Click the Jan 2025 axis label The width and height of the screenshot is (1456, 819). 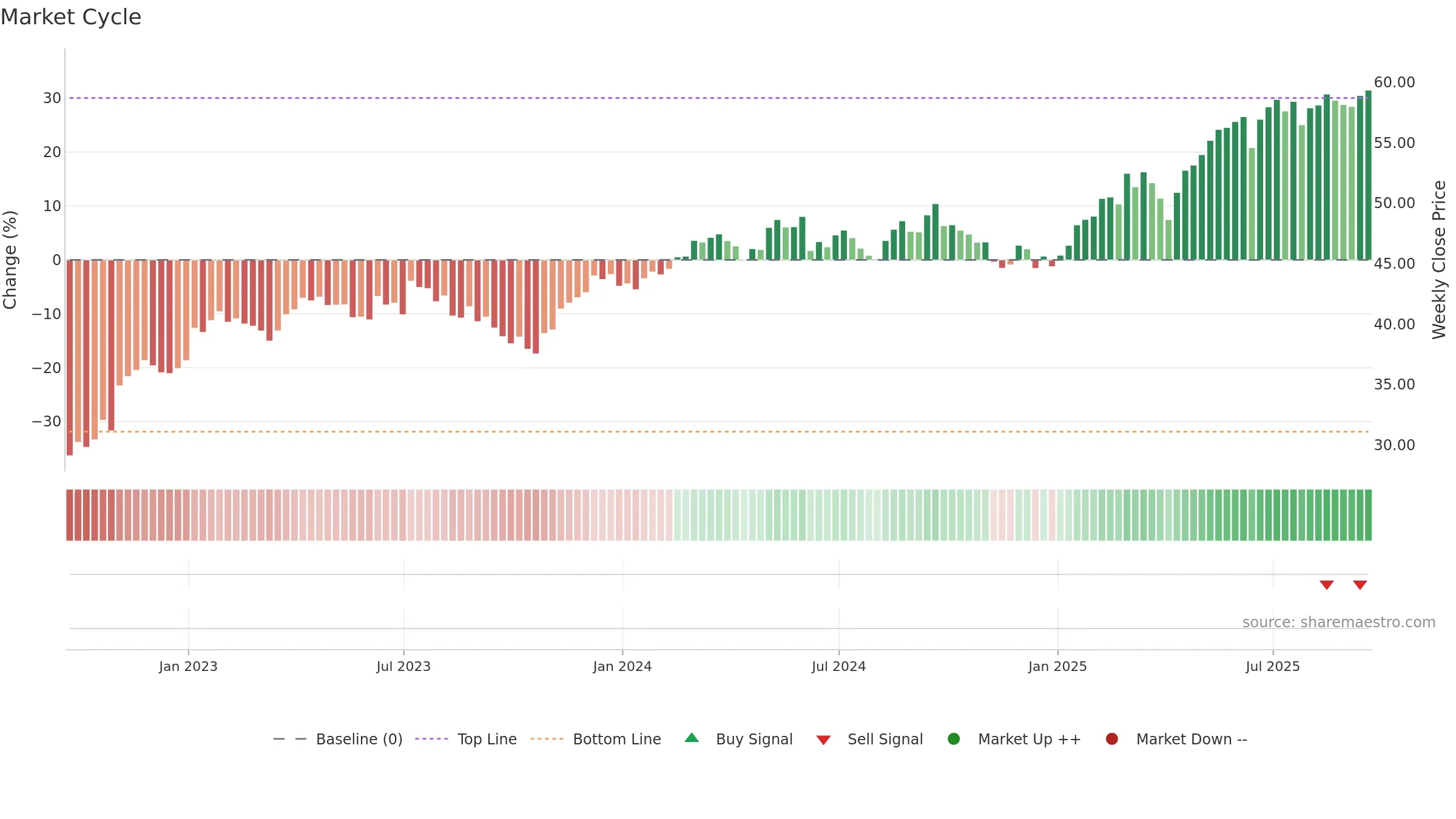[1057, 667]
